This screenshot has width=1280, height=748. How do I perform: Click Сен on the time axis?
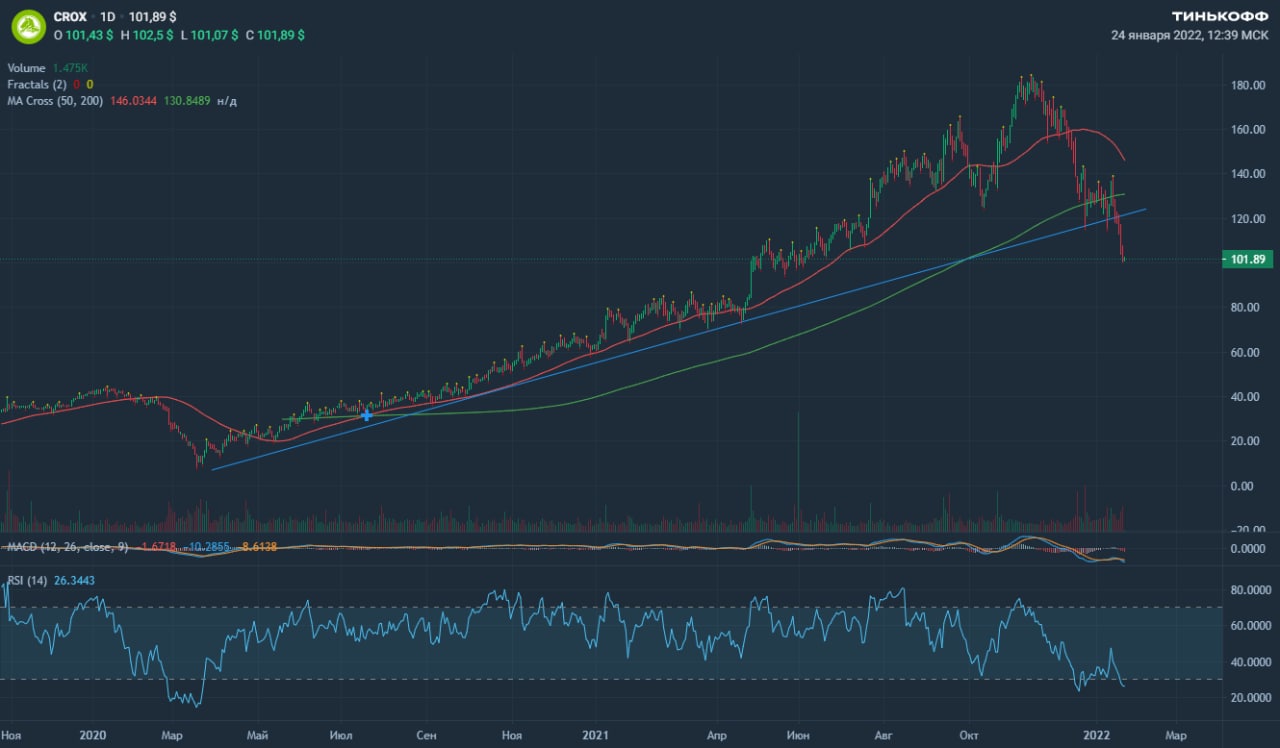click(x=426, y=735)
